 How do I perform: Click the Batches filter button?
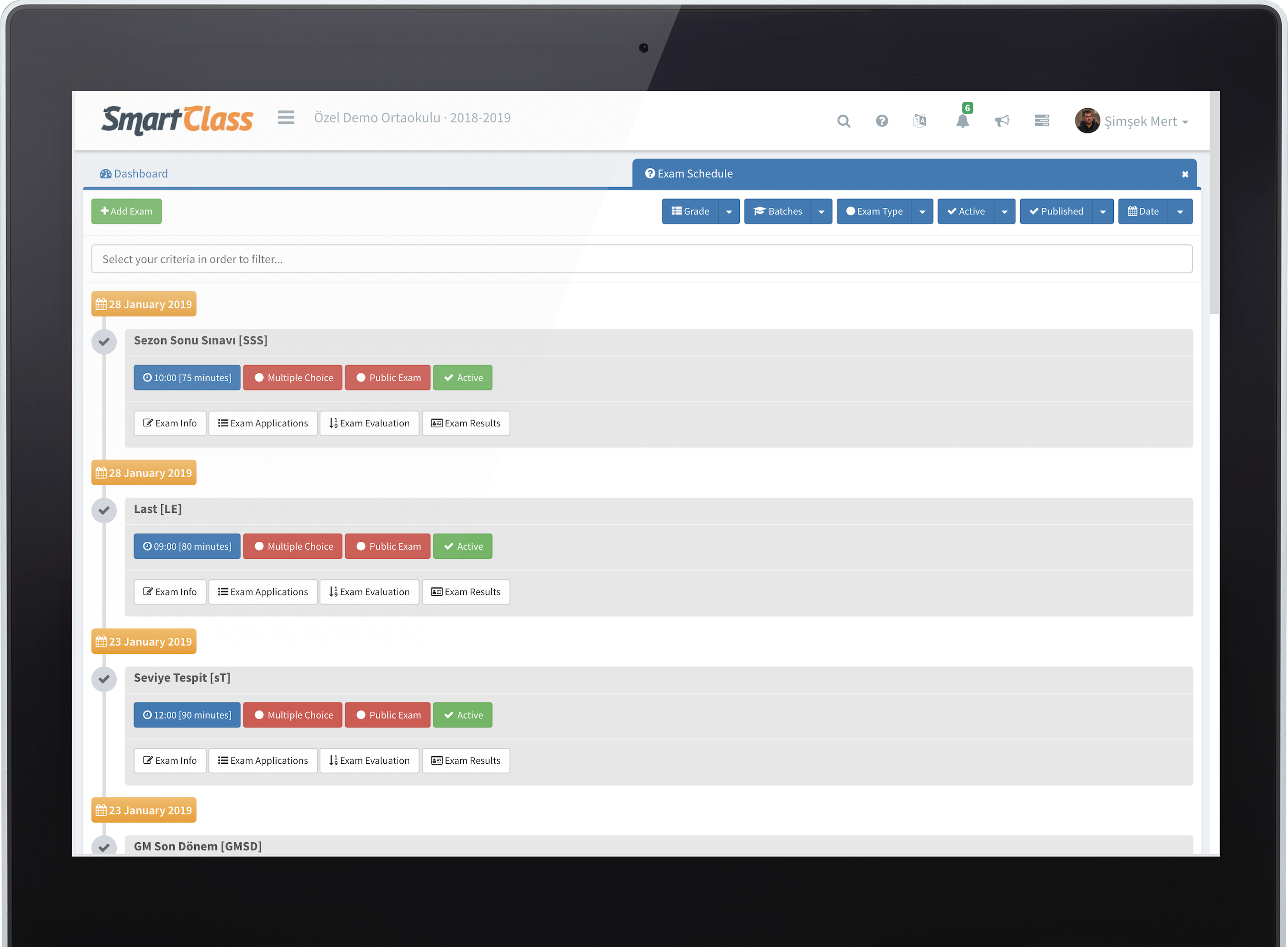[778, 212]
